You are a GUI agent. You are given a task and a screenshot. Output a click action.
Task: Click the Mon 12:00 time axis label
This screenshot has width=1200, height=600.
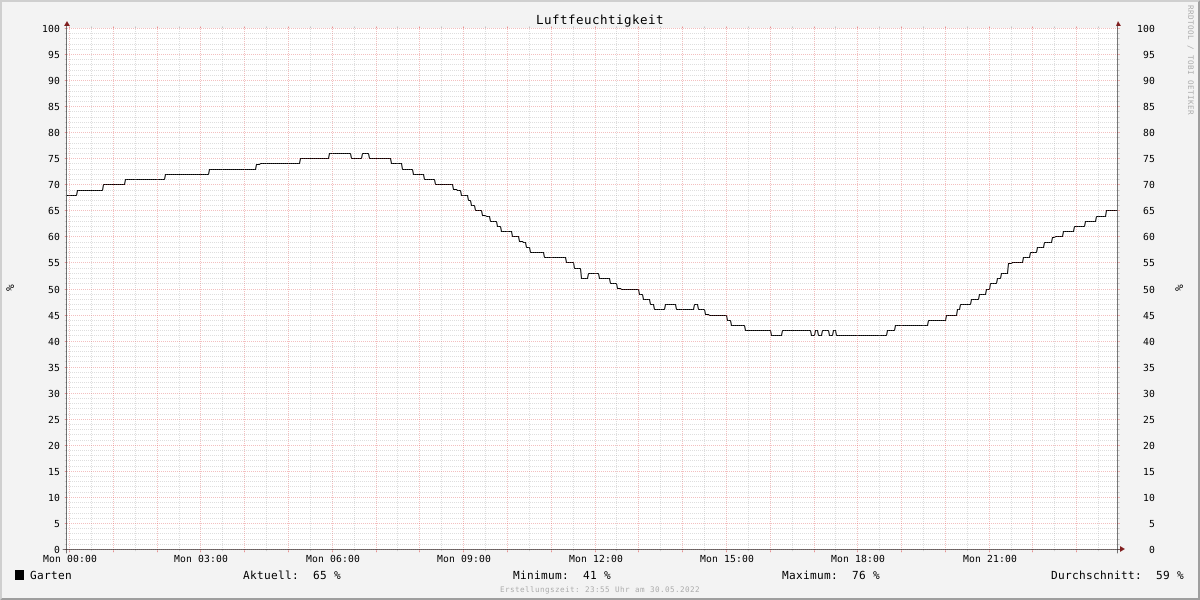coord(596,559)
